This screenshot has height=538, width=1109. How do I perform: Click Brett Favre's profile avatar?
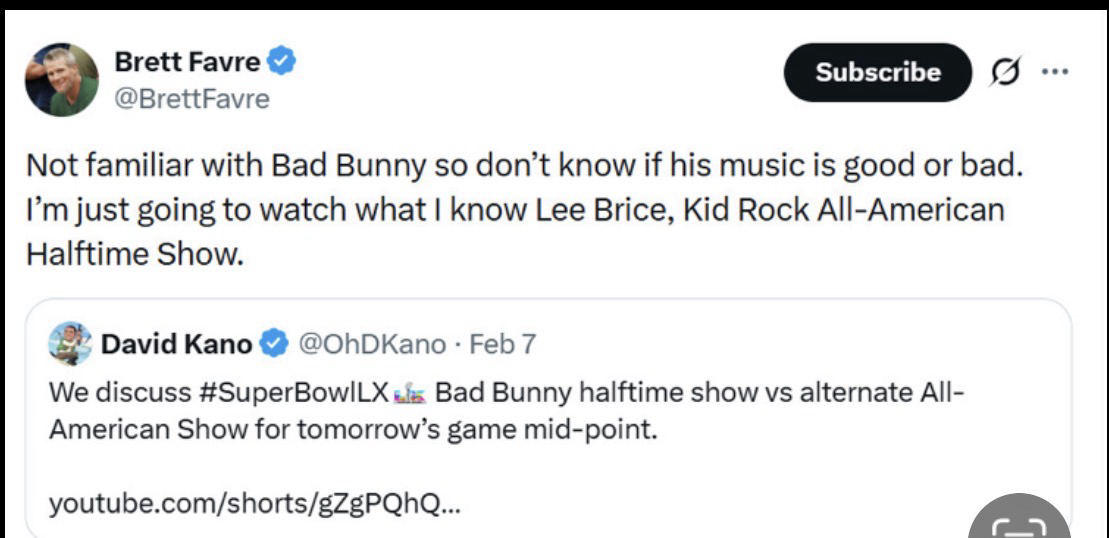[x=61, y=80]
